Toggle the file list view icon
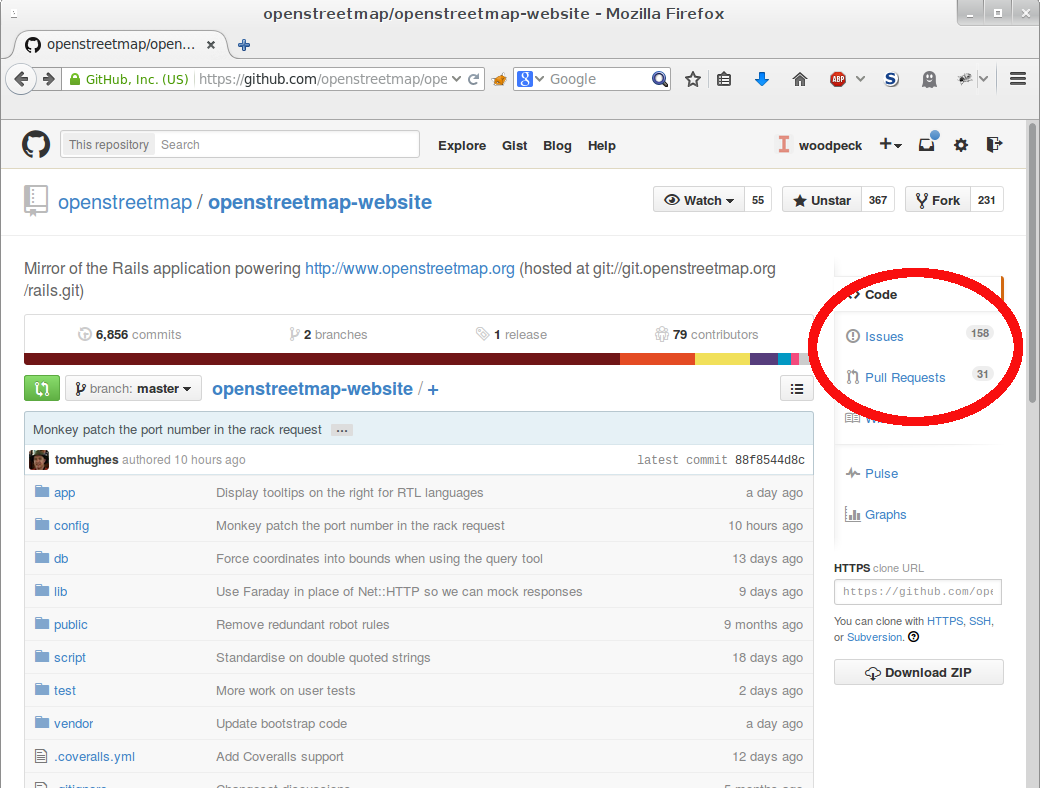This screenshot has width=1040, height=788. (x=797, y=389)
